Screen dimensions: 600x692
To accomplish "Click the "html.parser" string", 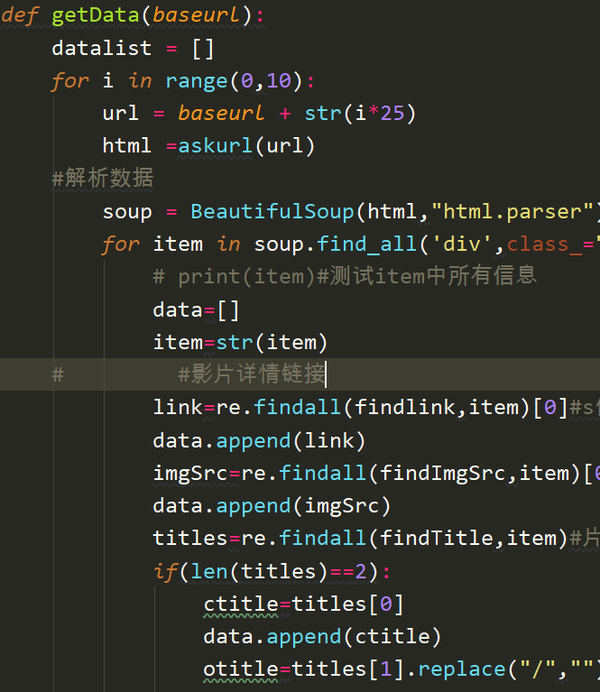I will (x=513, y=212).
